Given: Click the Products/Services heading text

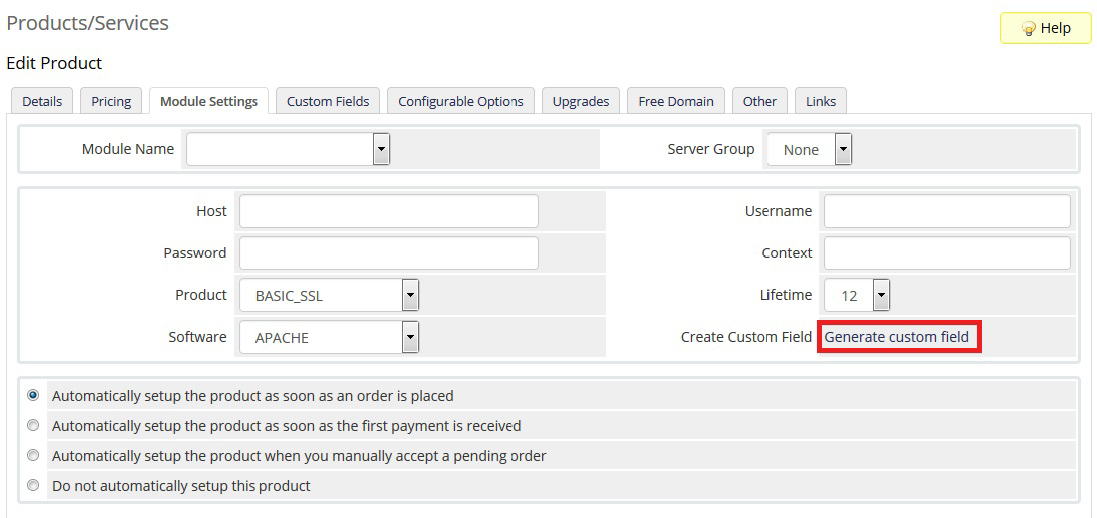Looking at the screenshot, I should click(x=87, y=23).
